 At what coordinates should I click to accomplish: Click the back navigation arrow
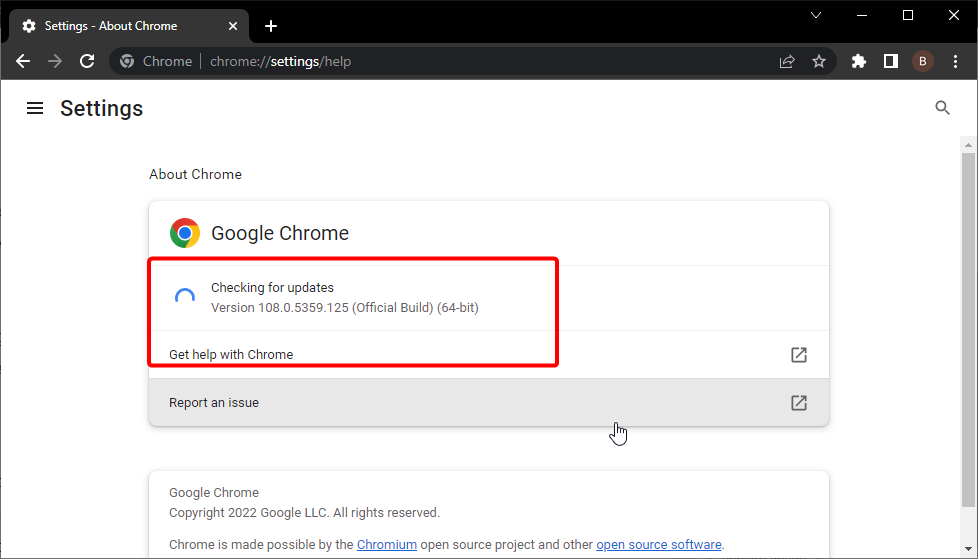[x=23, y=61]
